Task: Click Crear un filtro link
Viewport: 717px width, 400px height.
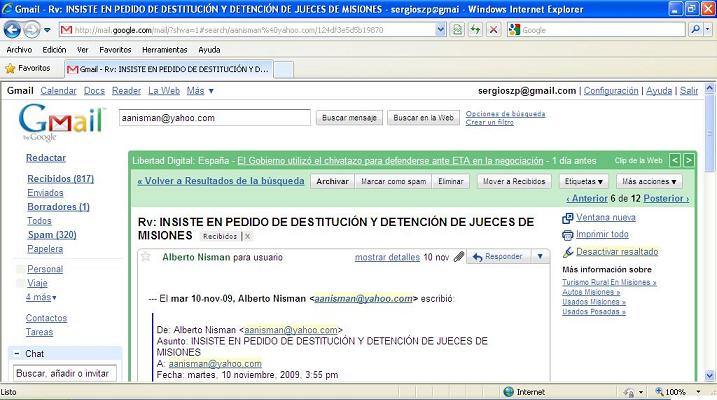Action: pyautogui.click(x=489, y=123)
